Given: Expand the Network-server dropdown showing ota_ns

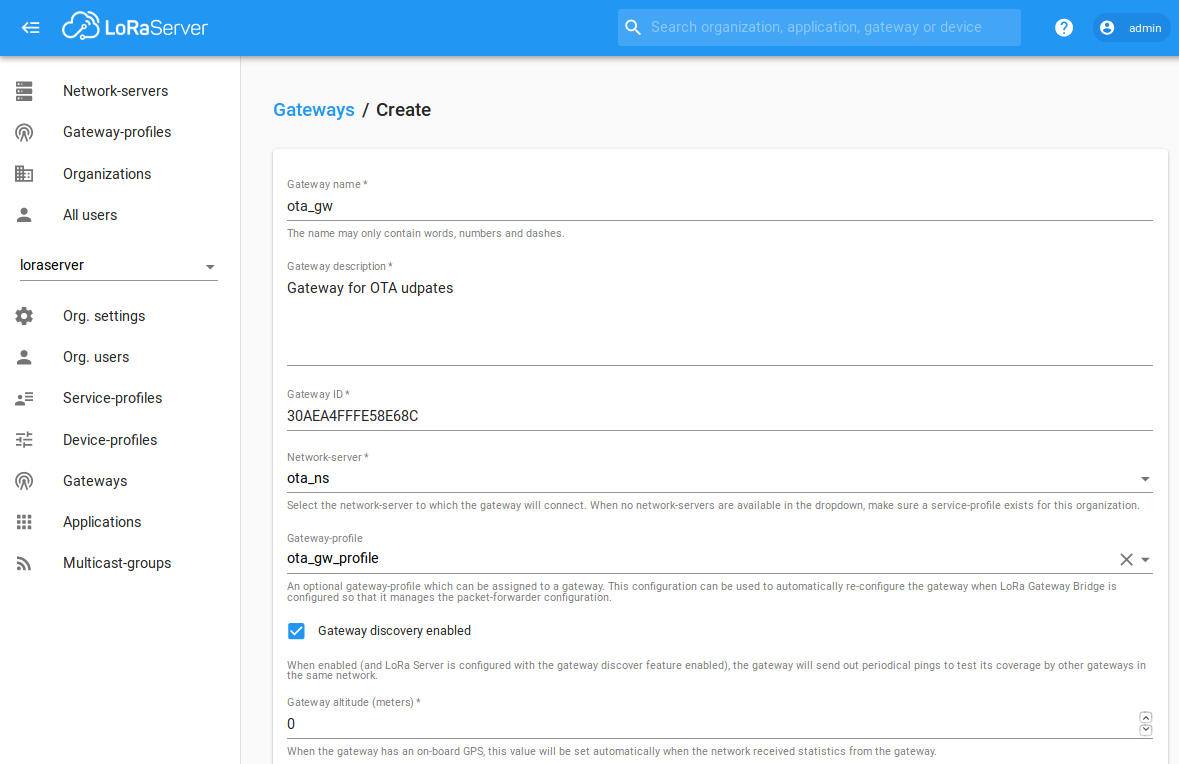Looking at the screenshot, I should [x=1145, y=478].
